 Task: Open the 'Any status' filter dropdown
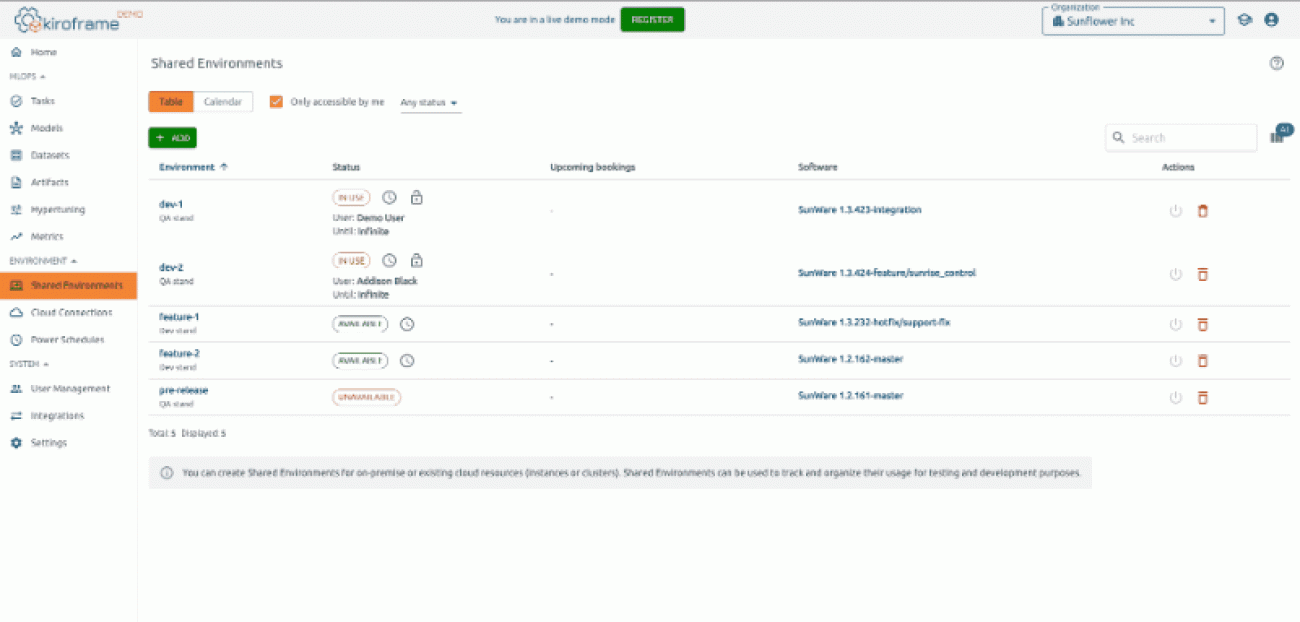click(x=430, y=101)
